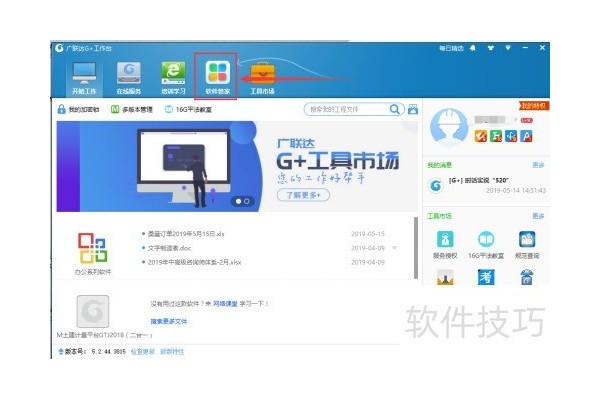Open the 开始工作 monitor tab
This screenshot has width=600, height=400.
click(x=84, y=78)
